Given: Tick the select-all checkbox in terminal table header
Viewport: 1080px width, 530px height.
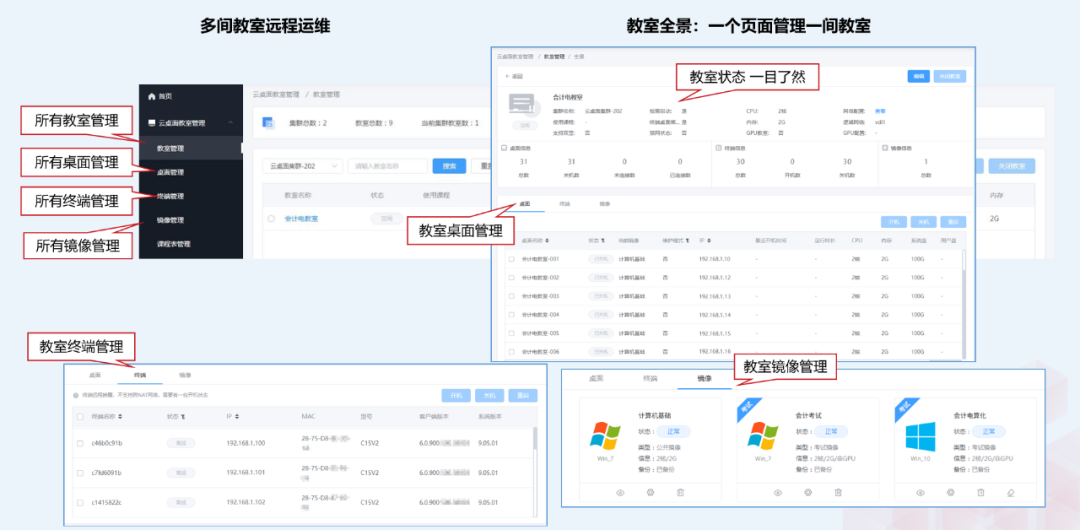Looking at the screenshot, I should [81, 417].
